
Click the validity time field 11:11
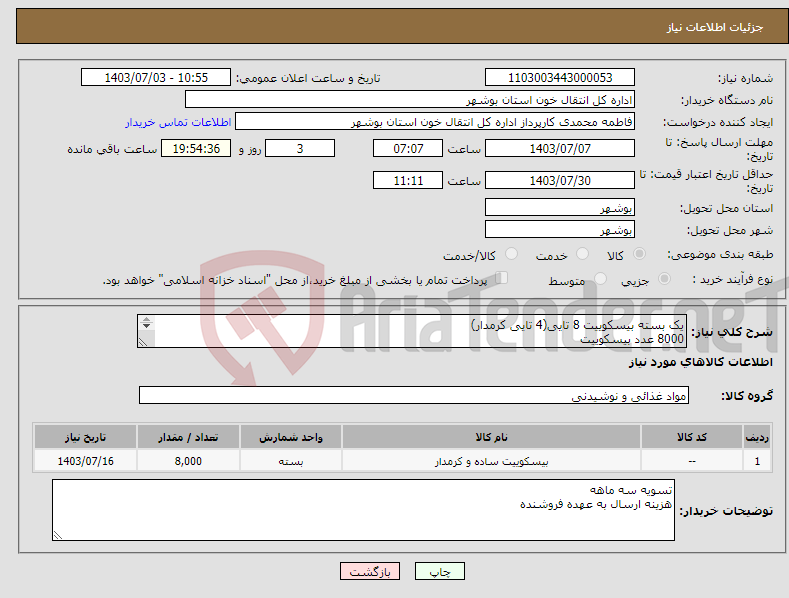tap(408, 180)
